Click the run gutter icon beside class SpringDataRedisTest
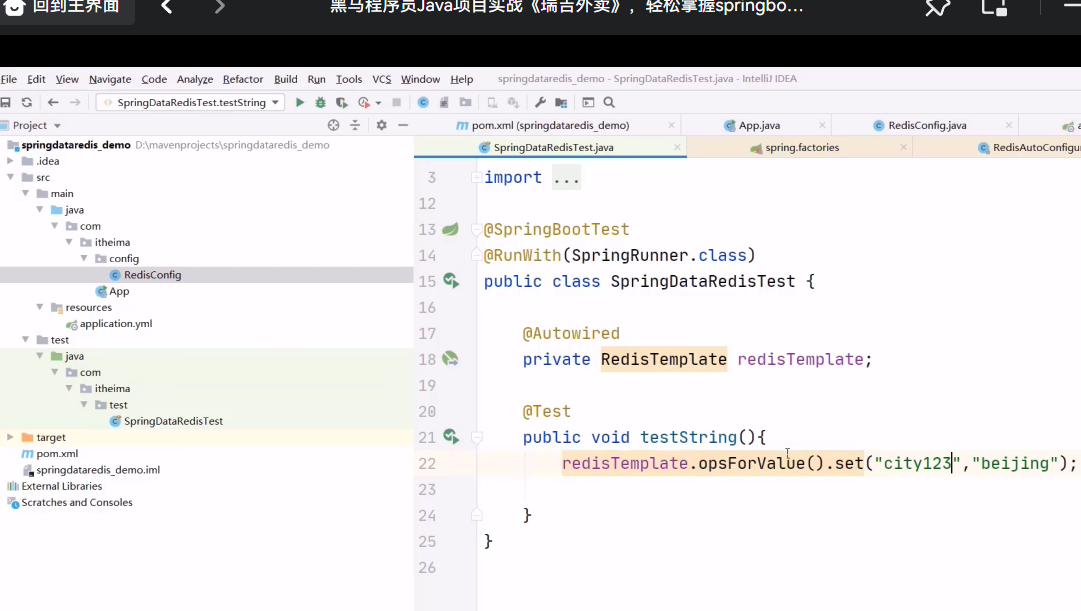 pos(451,281)
